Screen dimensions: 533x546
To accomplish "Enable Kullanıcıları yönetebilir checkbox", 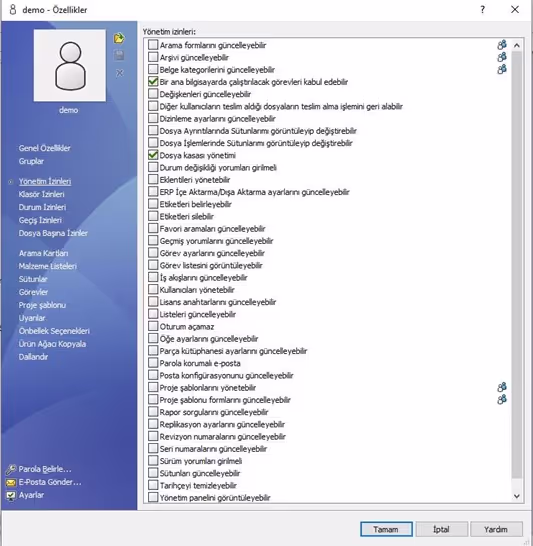I will pyautogui.click(x=153, y=289).
